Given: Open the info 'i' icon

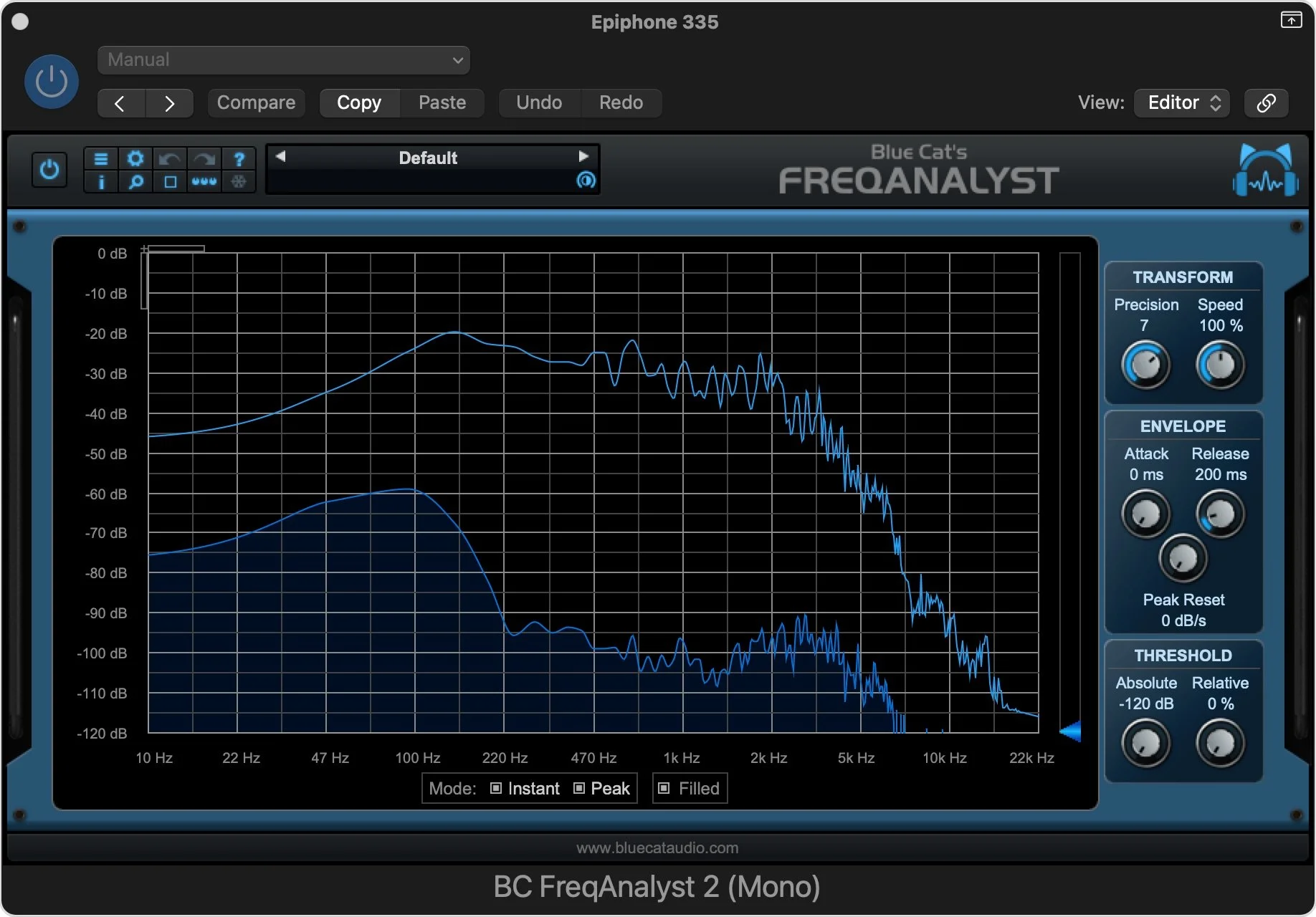Looking at the screenshot, I should [101, 182].
